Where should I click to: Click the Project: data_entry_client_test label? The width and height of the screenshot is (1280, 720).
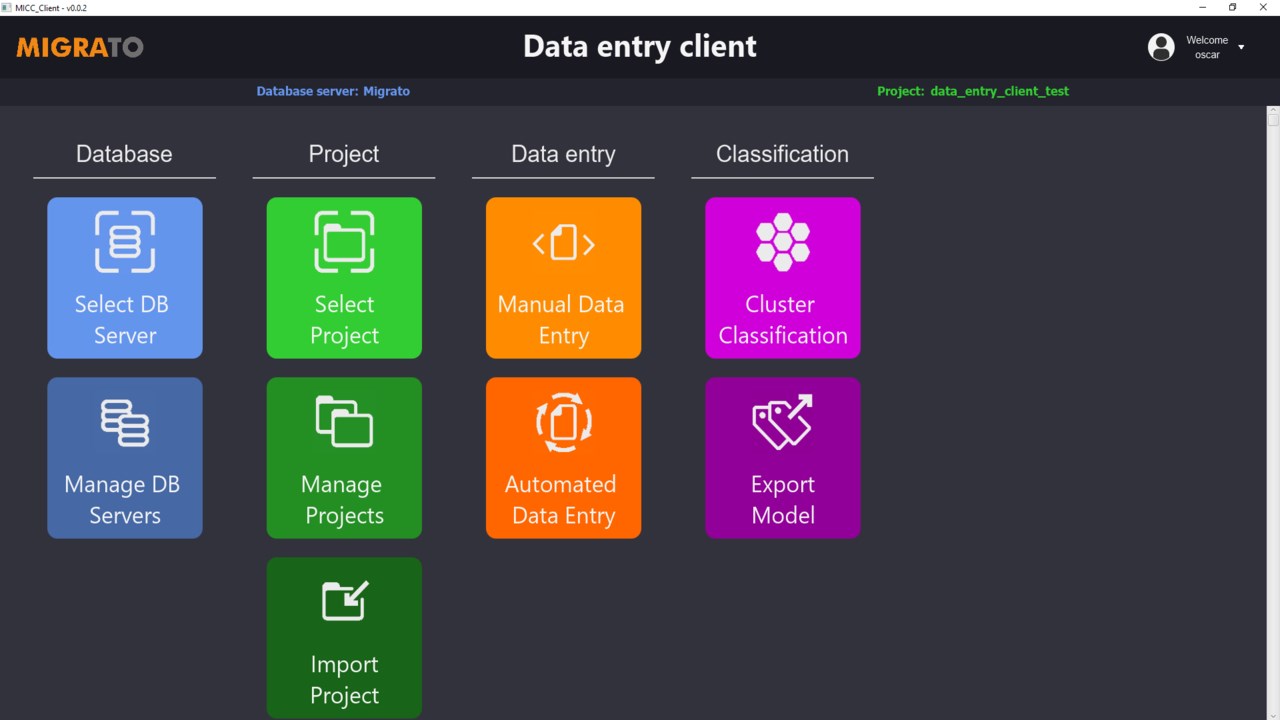(x=973, y=91)
